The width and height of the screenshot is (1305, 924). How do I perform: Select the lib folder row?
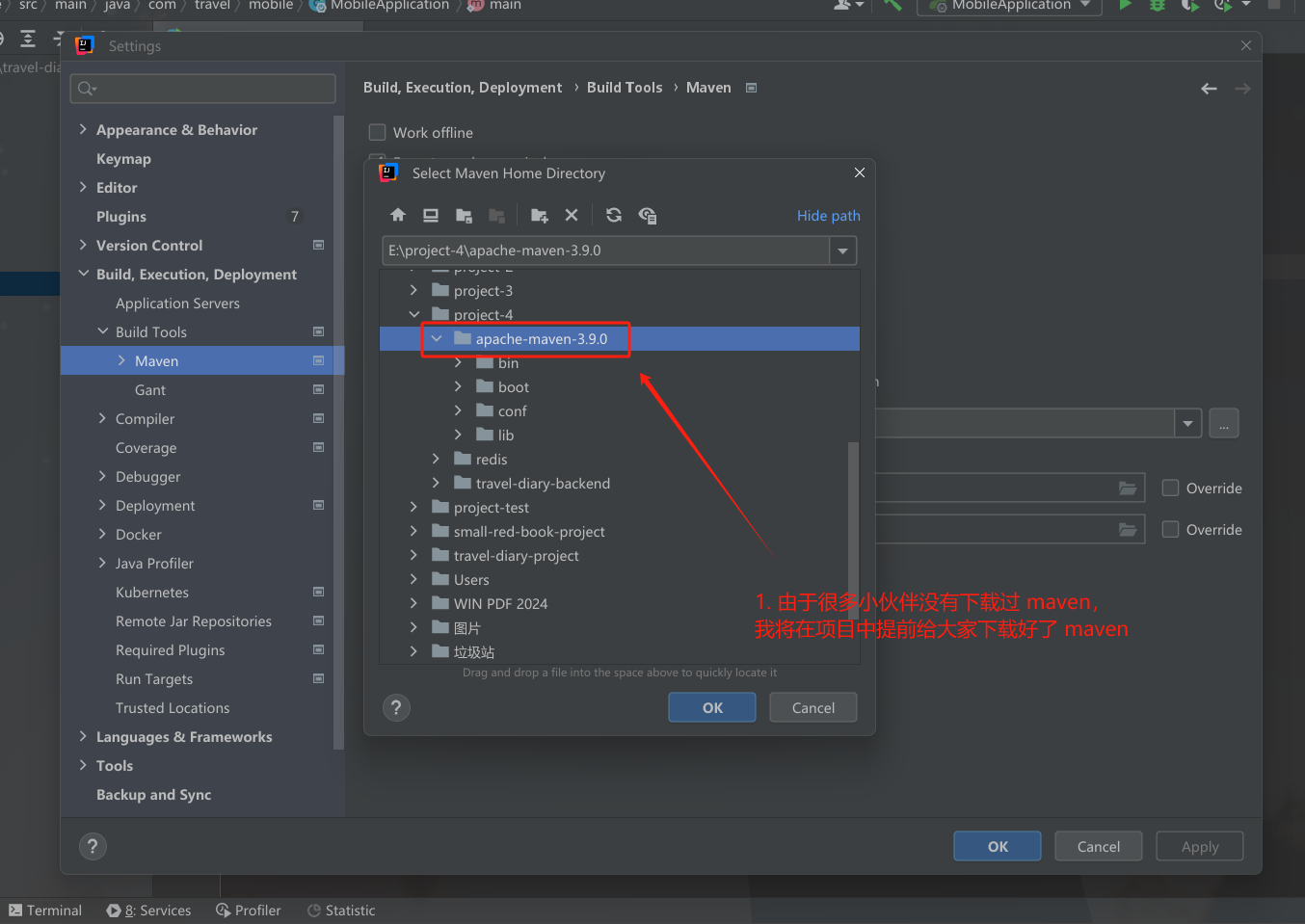pyautogui.click(x=620, y=435)
